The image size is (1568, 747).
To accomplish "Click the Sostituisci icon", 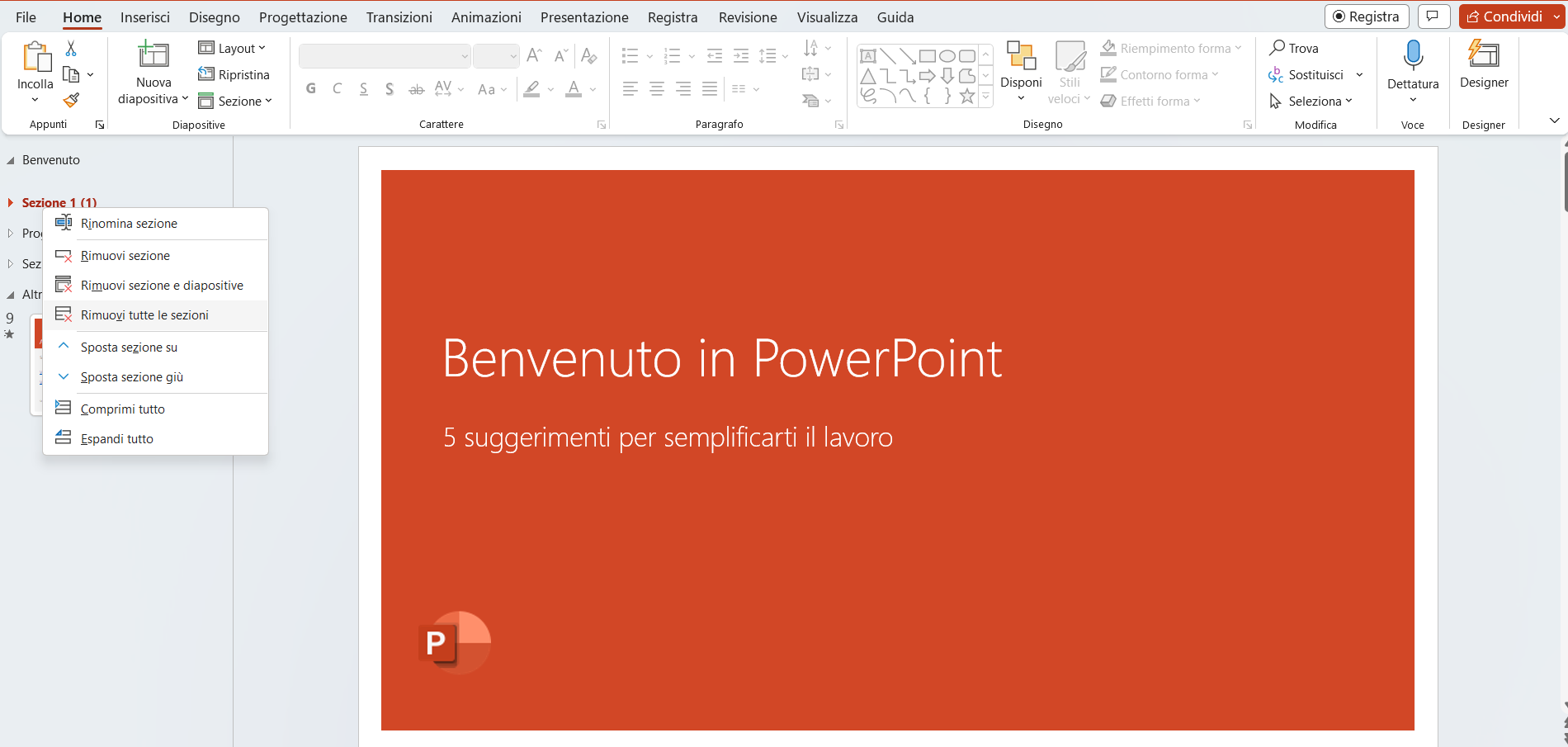I will pos(1276,74).
